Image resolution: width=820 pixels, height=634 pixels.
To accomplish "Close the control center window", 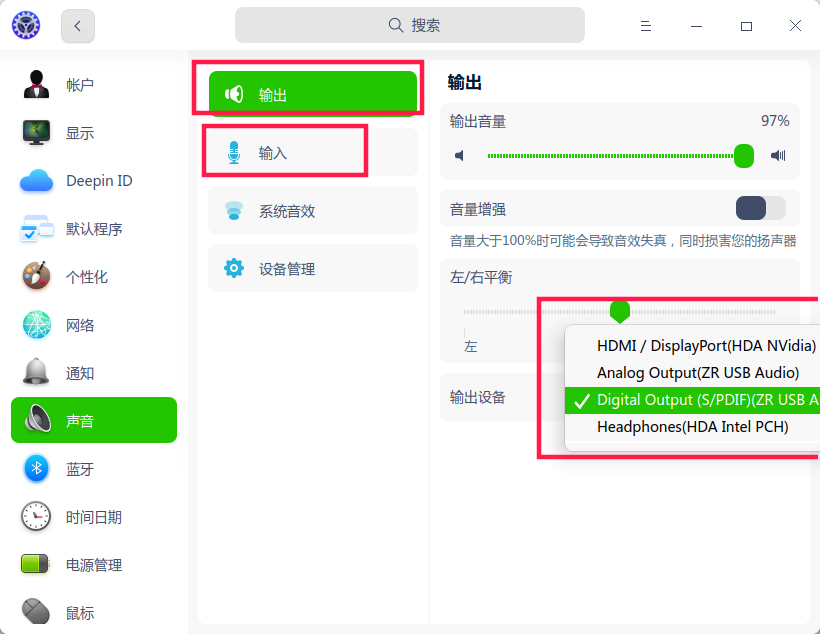I will tap(795, 26).
